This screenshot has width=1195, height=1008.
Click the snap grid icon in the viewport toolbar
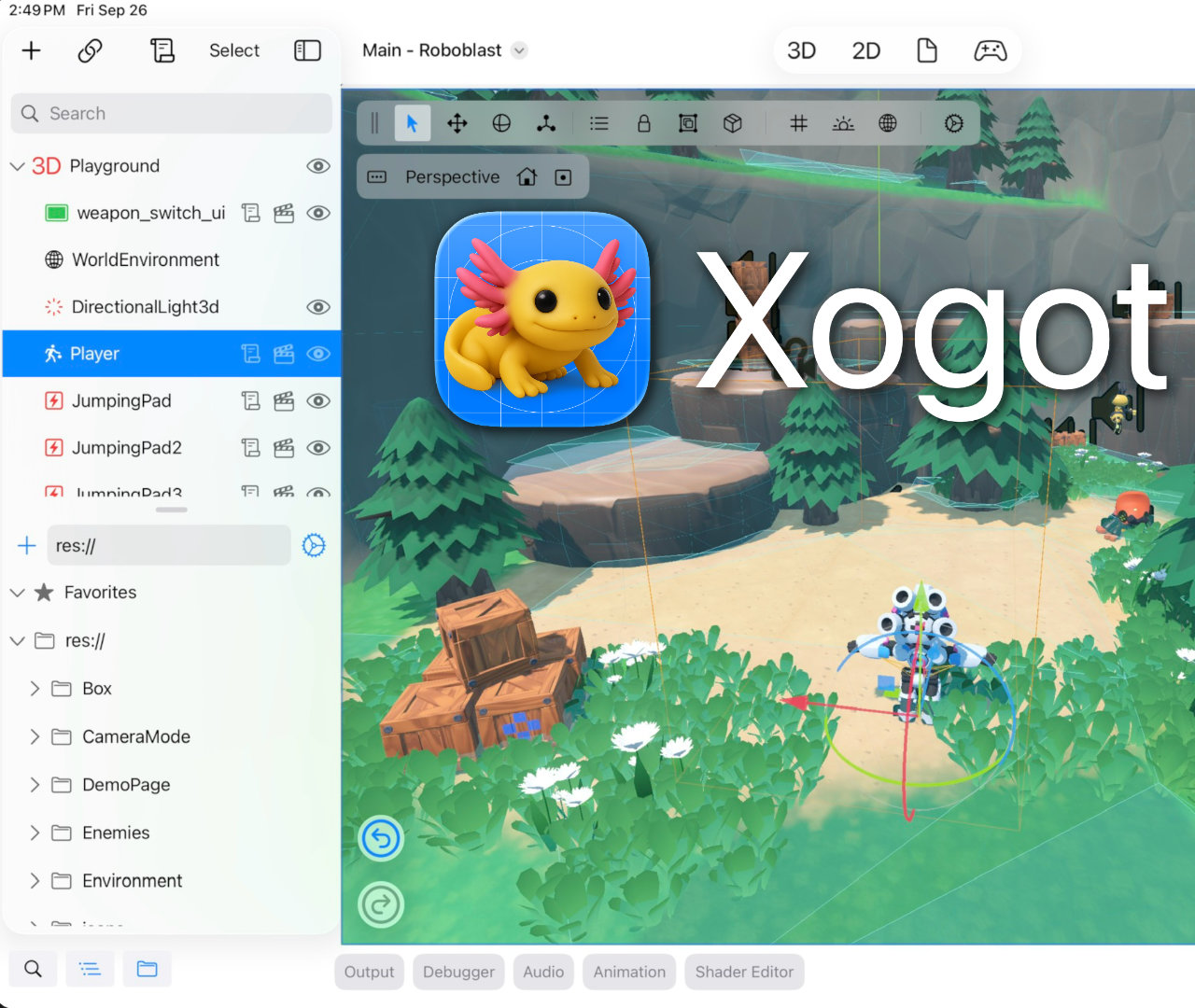[x=798, y=122]
